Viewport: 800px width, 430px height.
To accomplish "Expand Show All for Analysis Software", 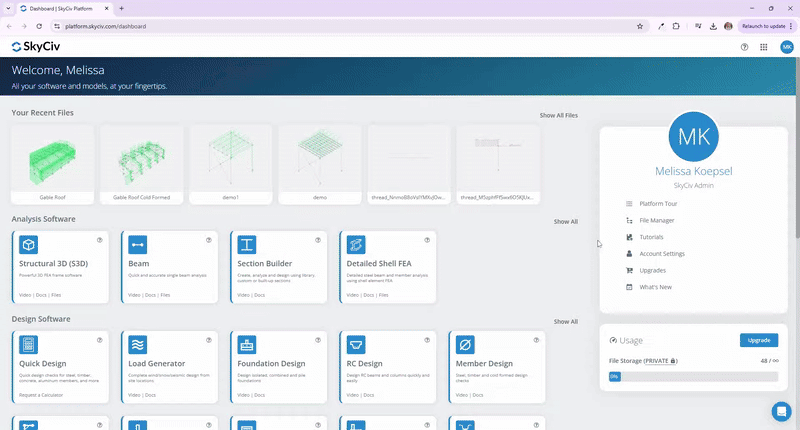I will click(x=565, y=221).
